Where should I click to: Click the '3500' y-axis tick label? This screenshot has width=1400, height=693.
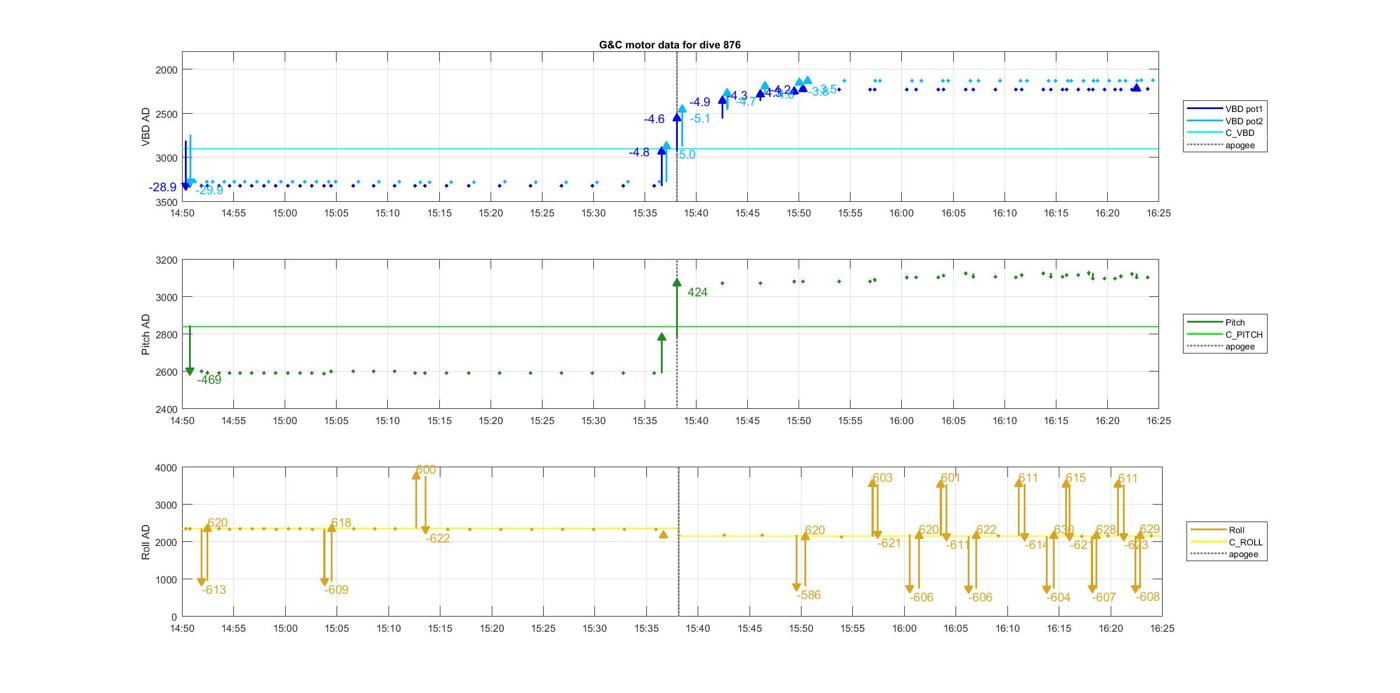coord(166,202)
